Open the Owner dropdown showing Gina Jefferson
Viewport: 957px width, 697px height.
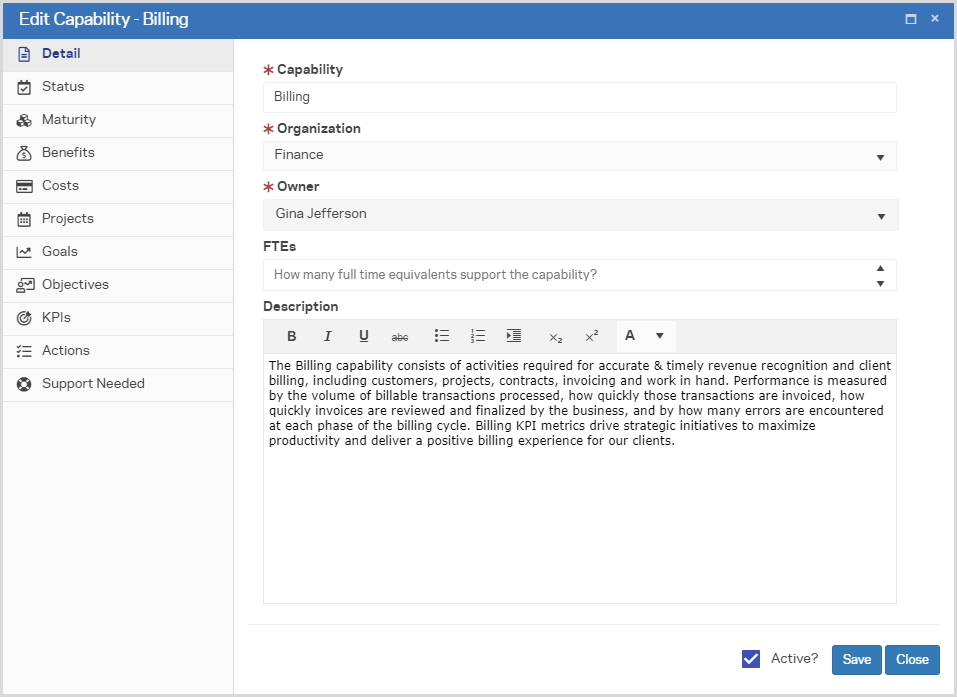pyautogui.click(x=880, y=215)
